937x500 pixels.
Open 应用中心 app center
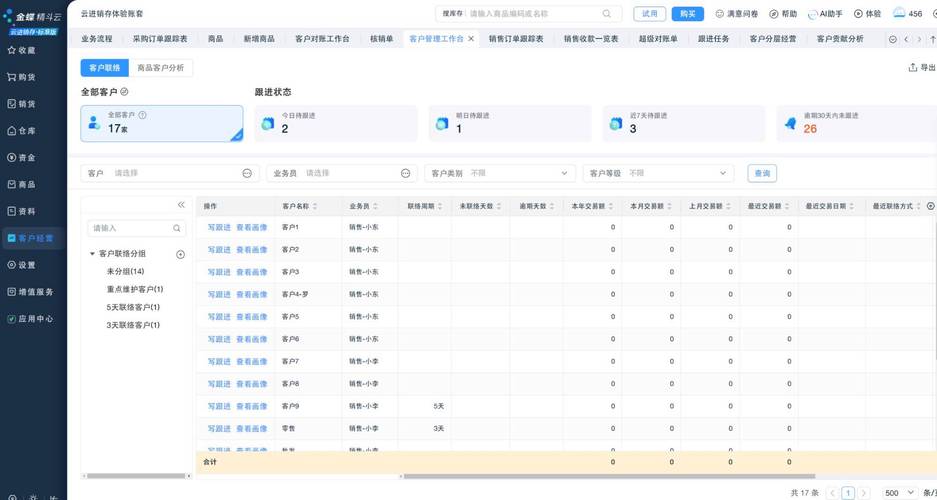[x=30, y=319]
